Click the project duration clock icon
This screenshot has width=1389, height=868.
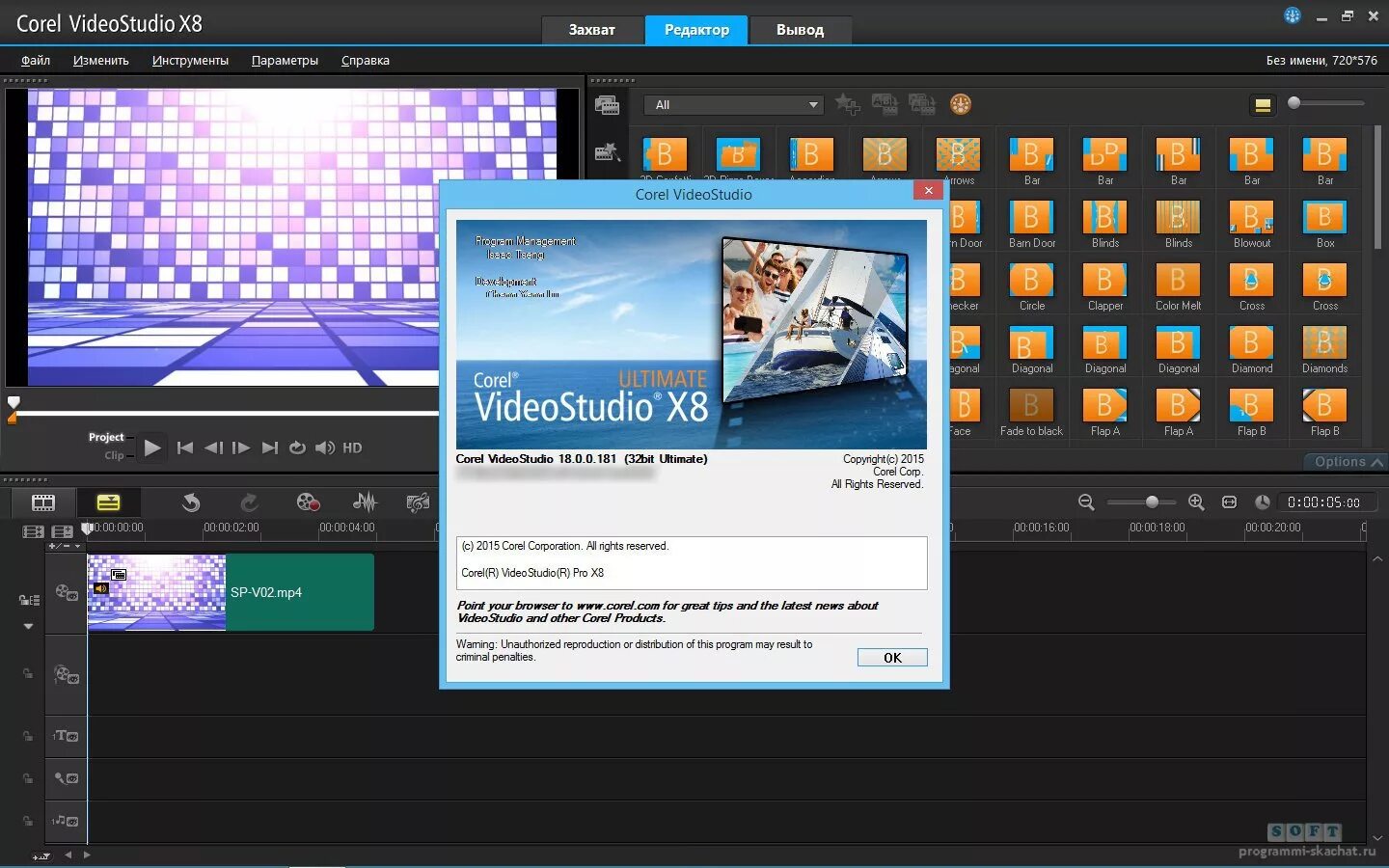(1262, 502)
